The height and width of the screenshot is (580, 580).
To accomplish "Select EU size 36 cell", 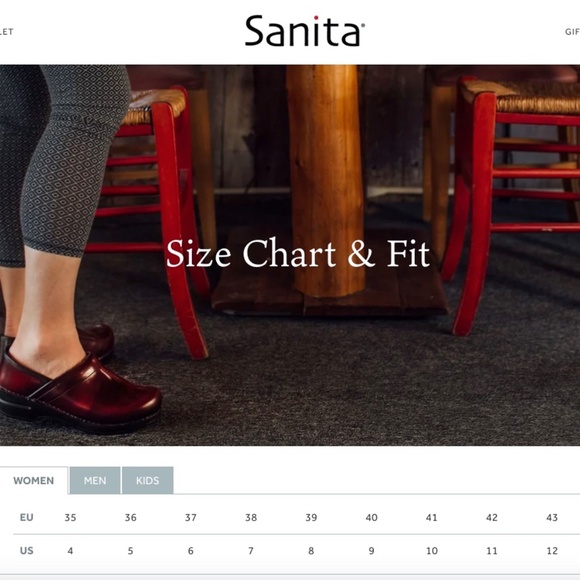I will pyautogui.click(x=131, y=517).
